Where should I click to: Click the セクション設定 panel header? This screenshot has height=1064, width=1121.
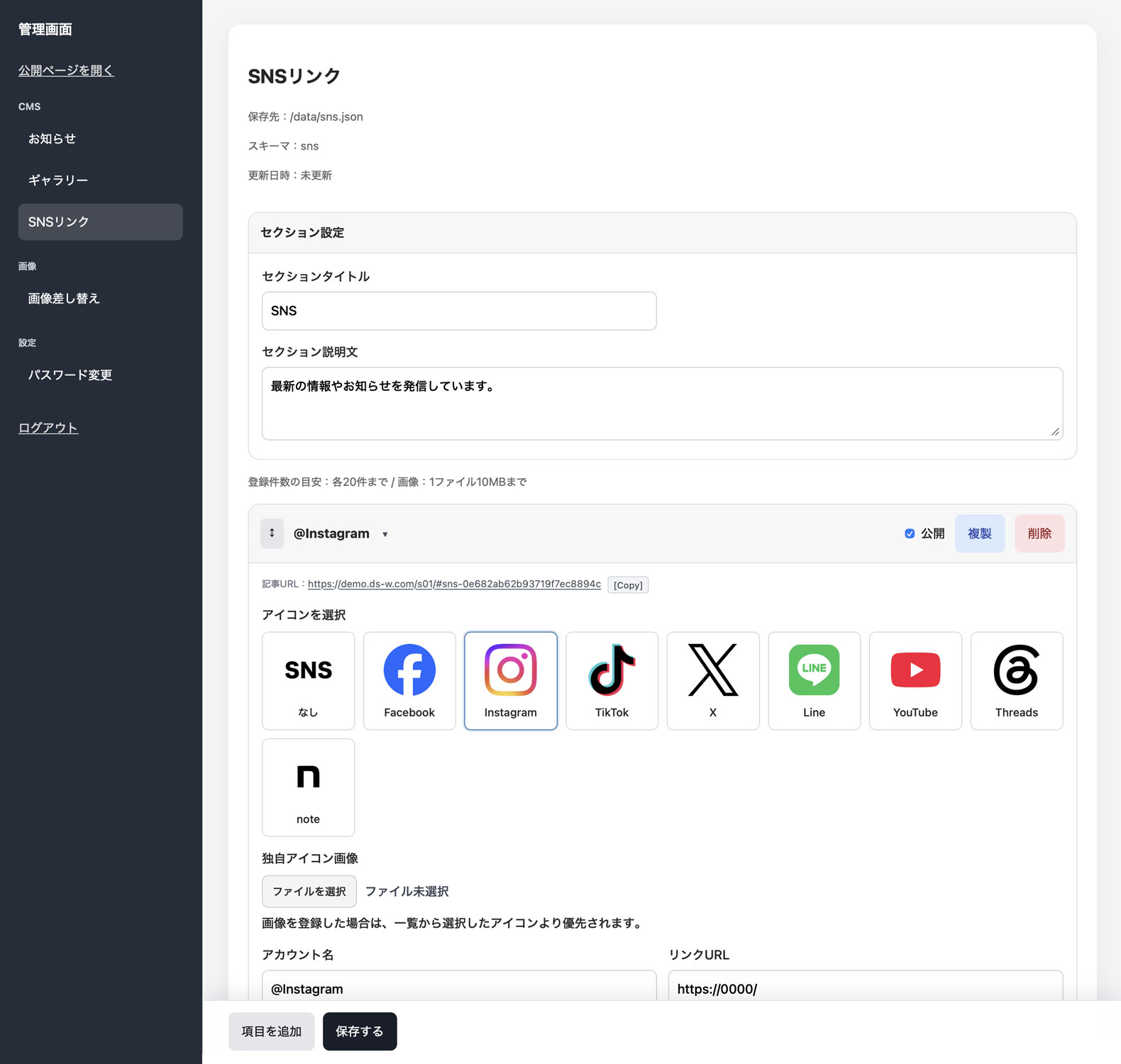[662, 233]
